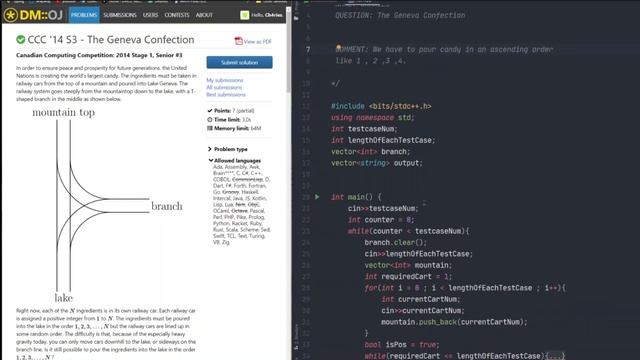
Task: Expand the Problem type section
Action: [x=227, y=149]
